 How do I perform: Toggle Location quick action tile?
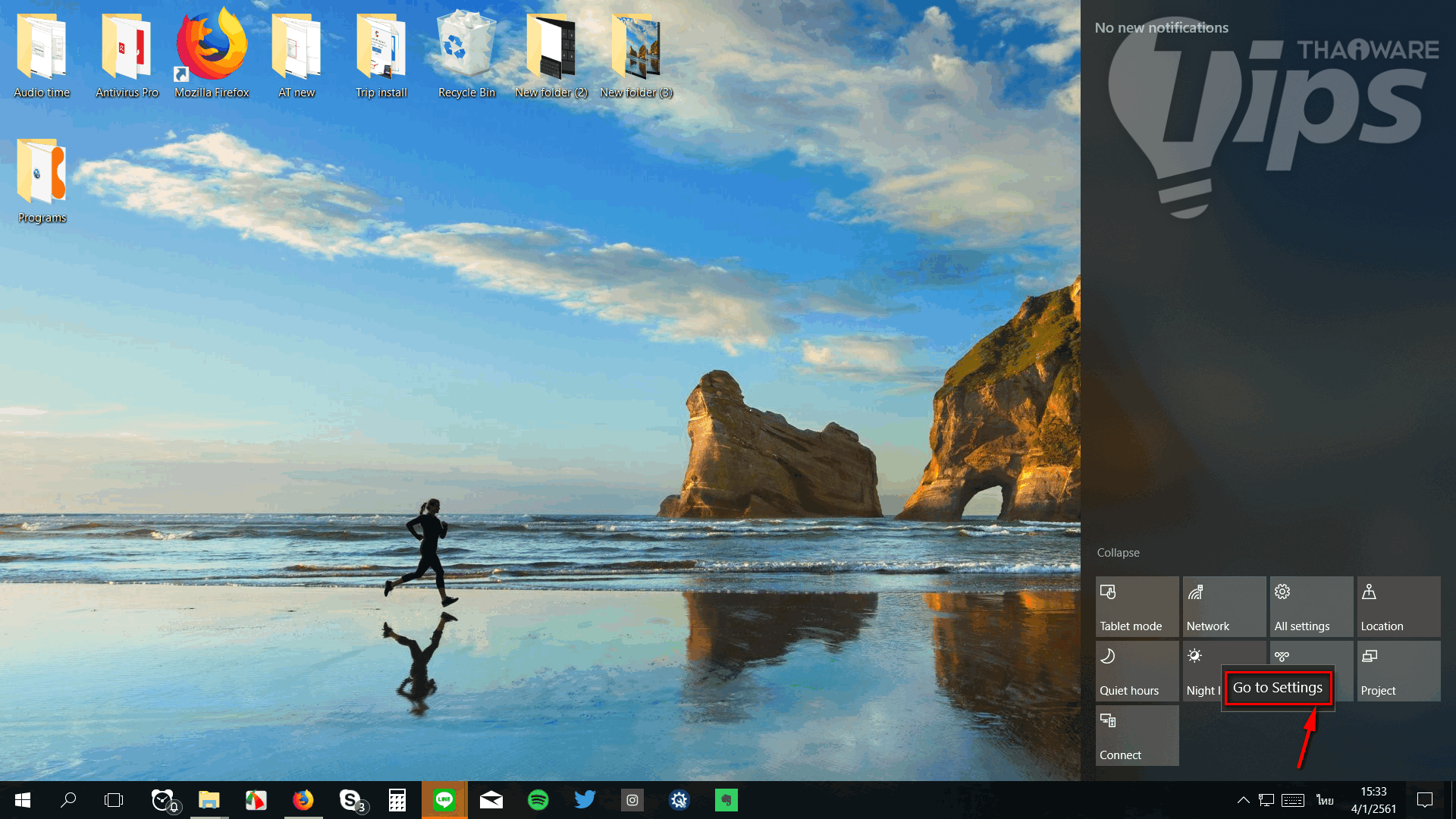click(1398, 607)
